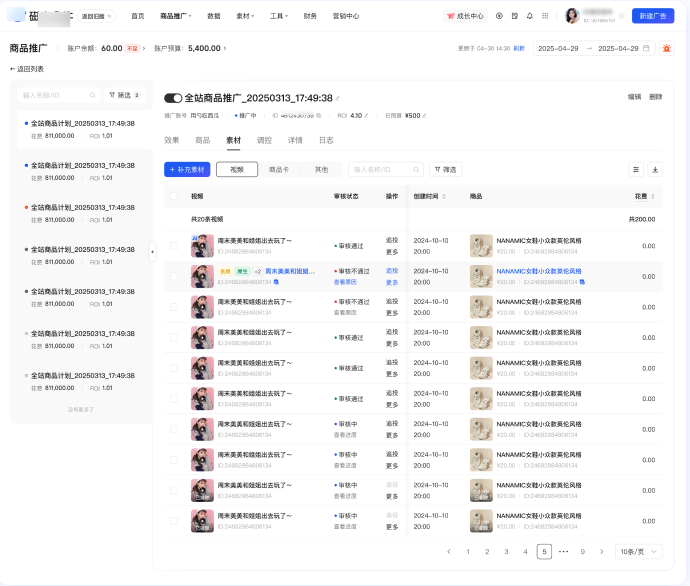The image size is (690, 586).
Task: Expand account balance 60.00 details
Action: click(x=144, y=48)
